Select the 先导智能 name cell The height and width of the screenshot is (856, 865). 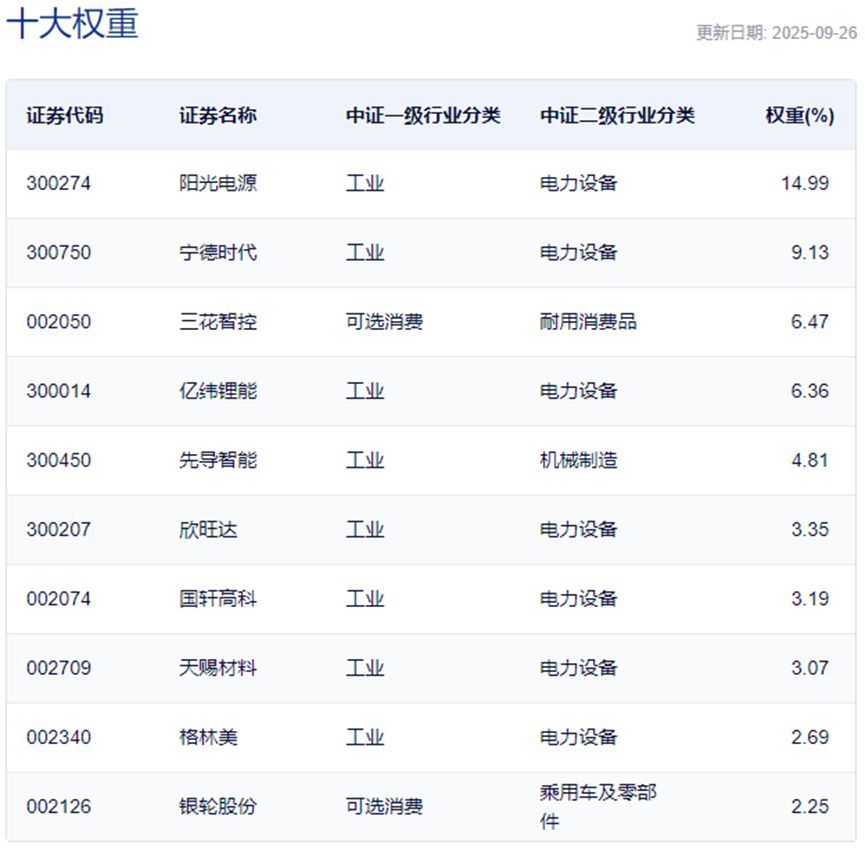[x=218, y=460]
